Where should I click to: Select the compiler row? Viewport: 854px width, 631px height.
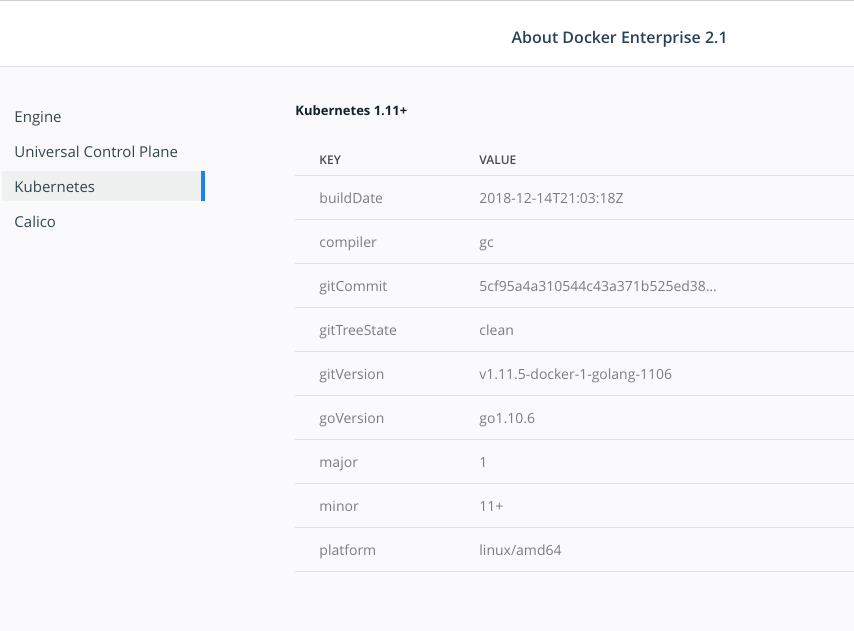[x=349, y=242]
